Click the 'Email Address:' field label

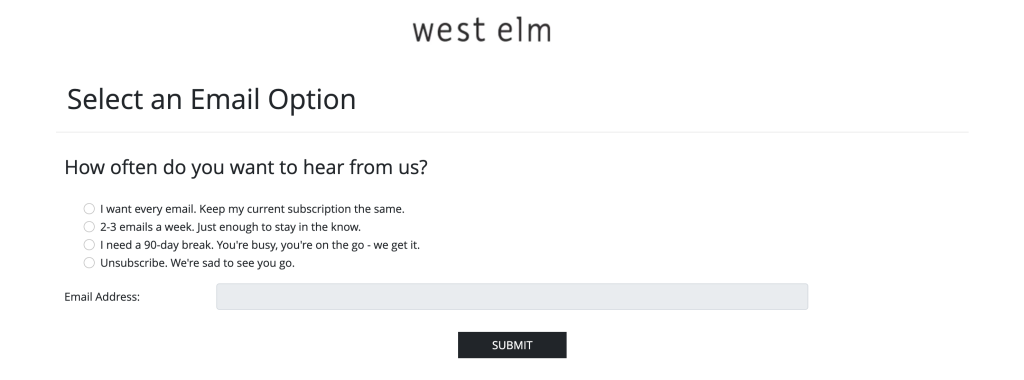coord(102,297)
